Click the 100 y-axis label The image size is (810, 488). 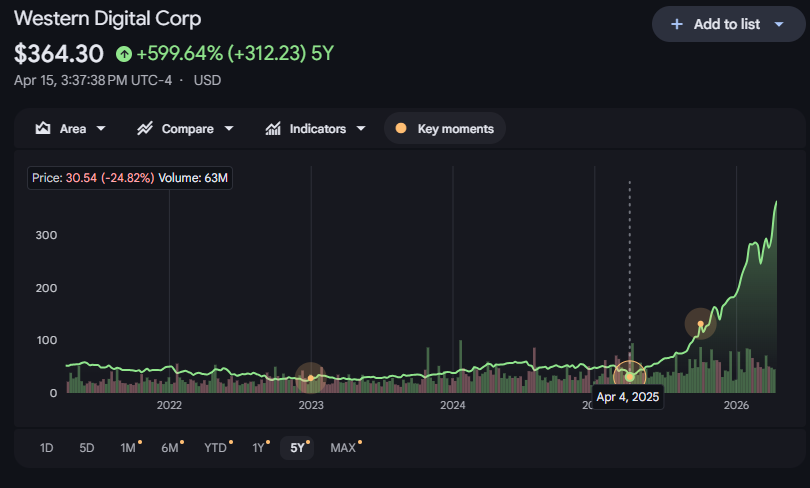click(46, 340)
